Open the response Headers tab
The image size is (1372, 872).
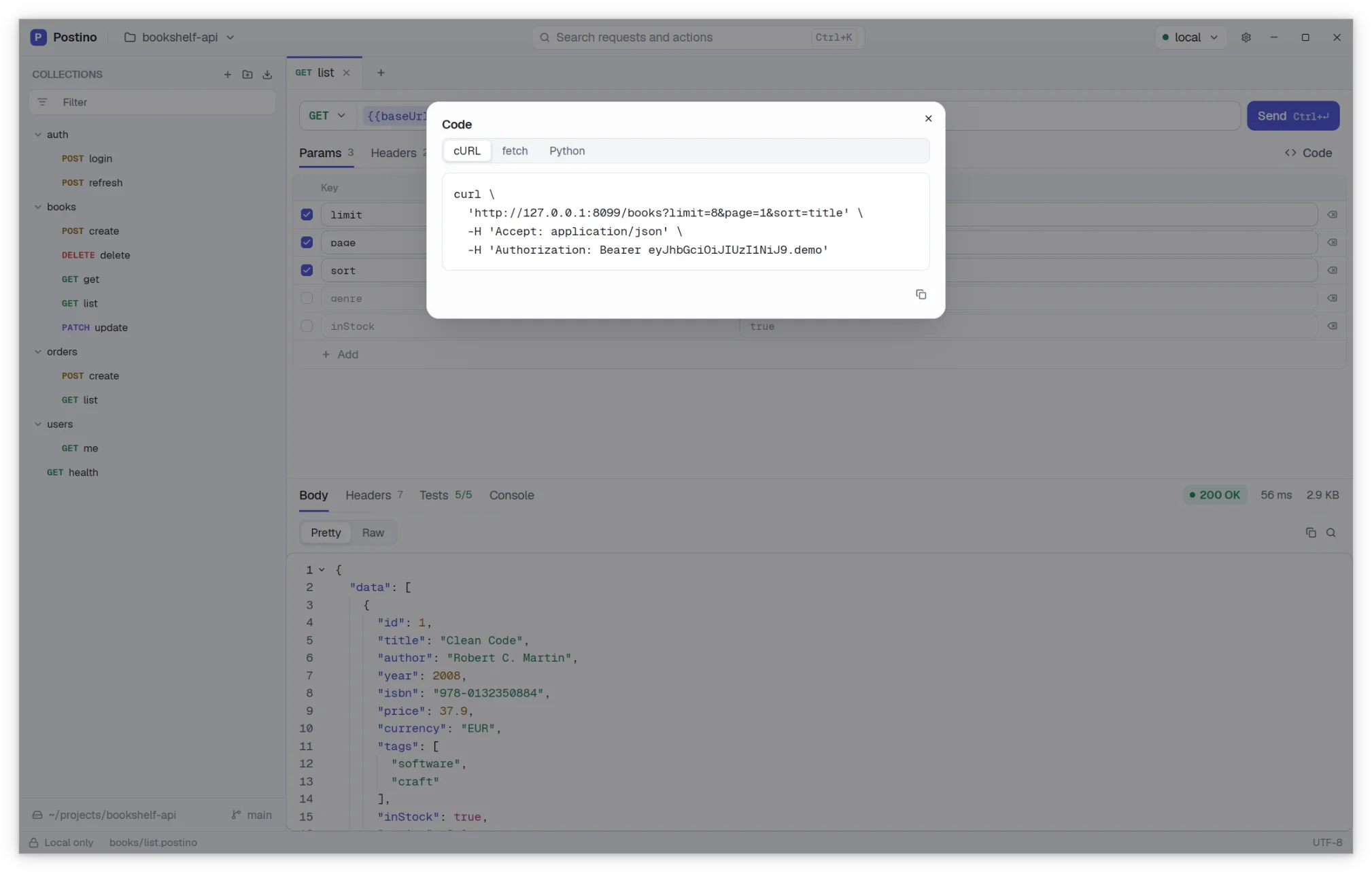pyautogui.click(x=374, y=495)
